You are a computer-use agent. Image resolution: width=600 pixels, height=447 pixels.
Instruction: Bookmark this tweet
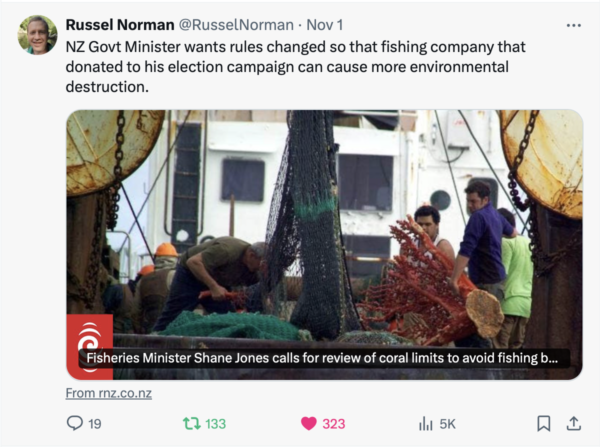(543, 423)
